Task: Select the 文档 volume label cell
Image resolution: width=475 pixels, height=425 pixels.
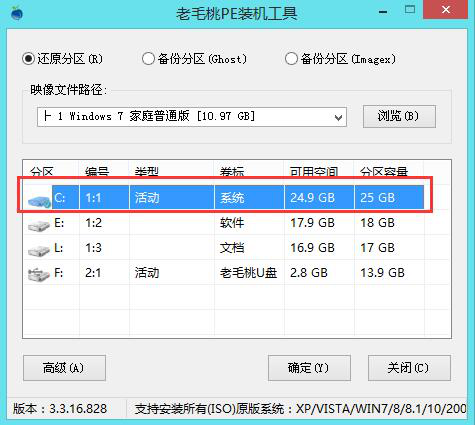Action: [232, 248]
